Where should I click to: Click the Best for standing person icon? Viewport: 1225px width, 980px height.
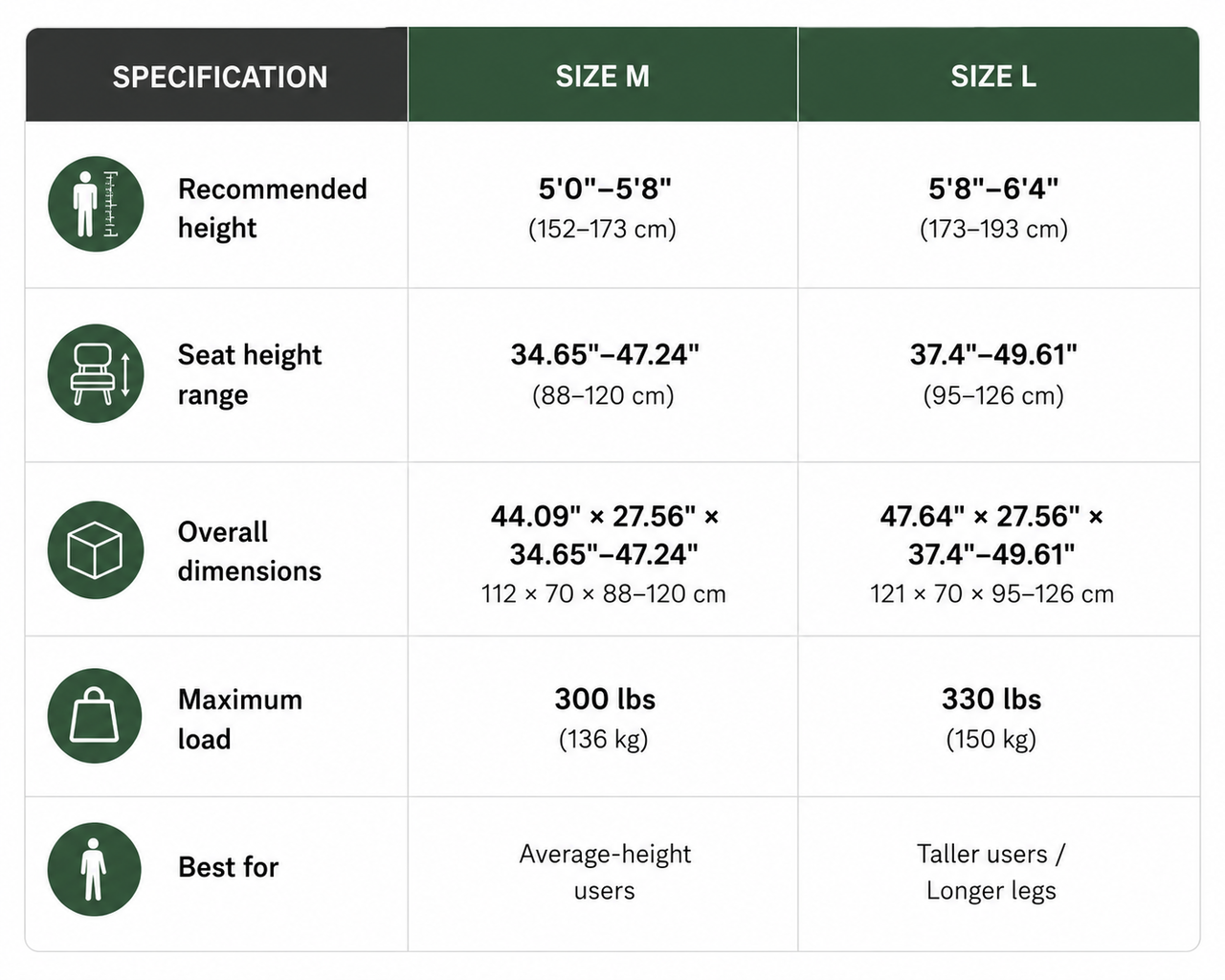pyautogui.click(x=95, y=869)
